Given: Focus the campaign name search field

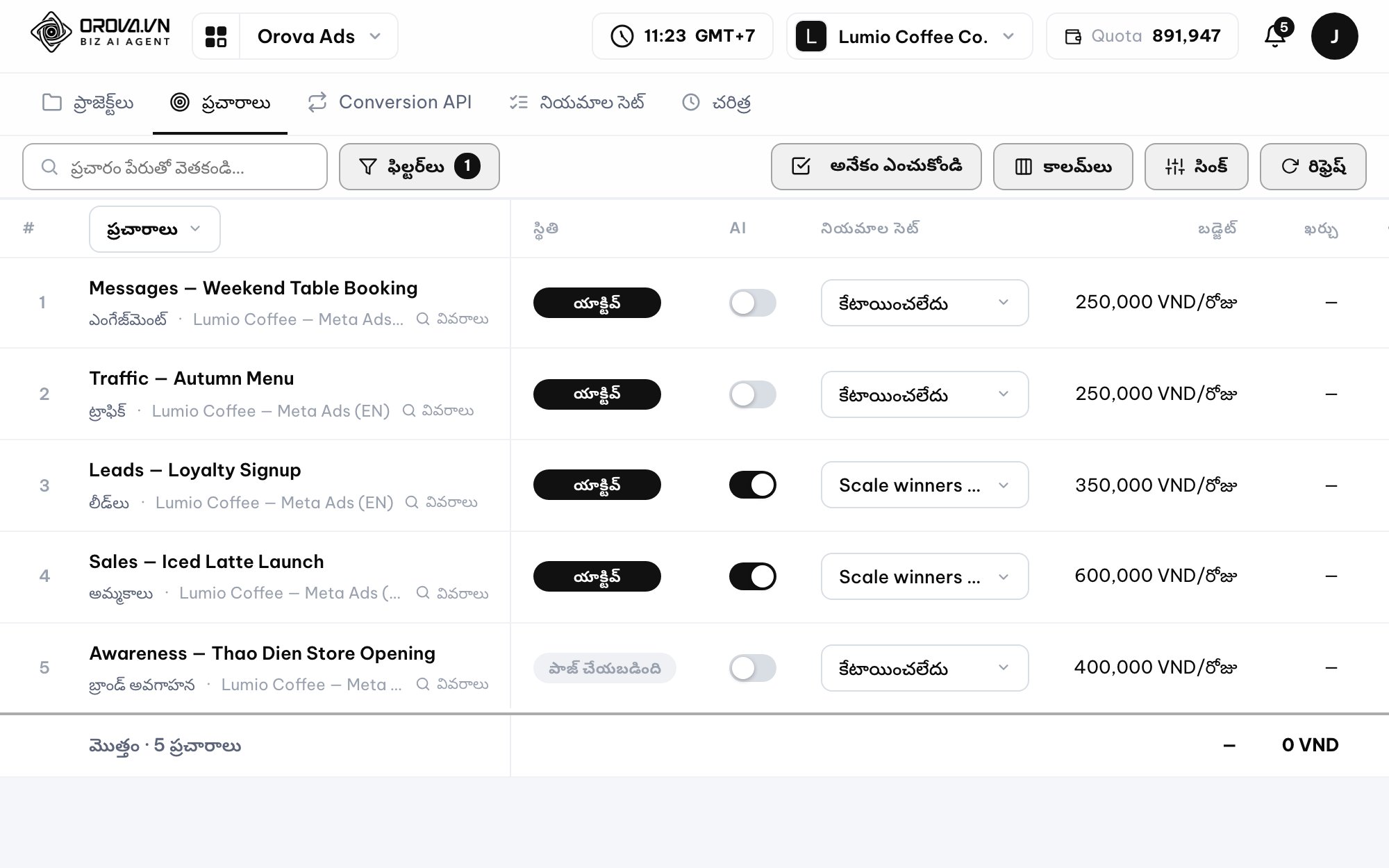Looking at the screenshot, I should (175, 167).
